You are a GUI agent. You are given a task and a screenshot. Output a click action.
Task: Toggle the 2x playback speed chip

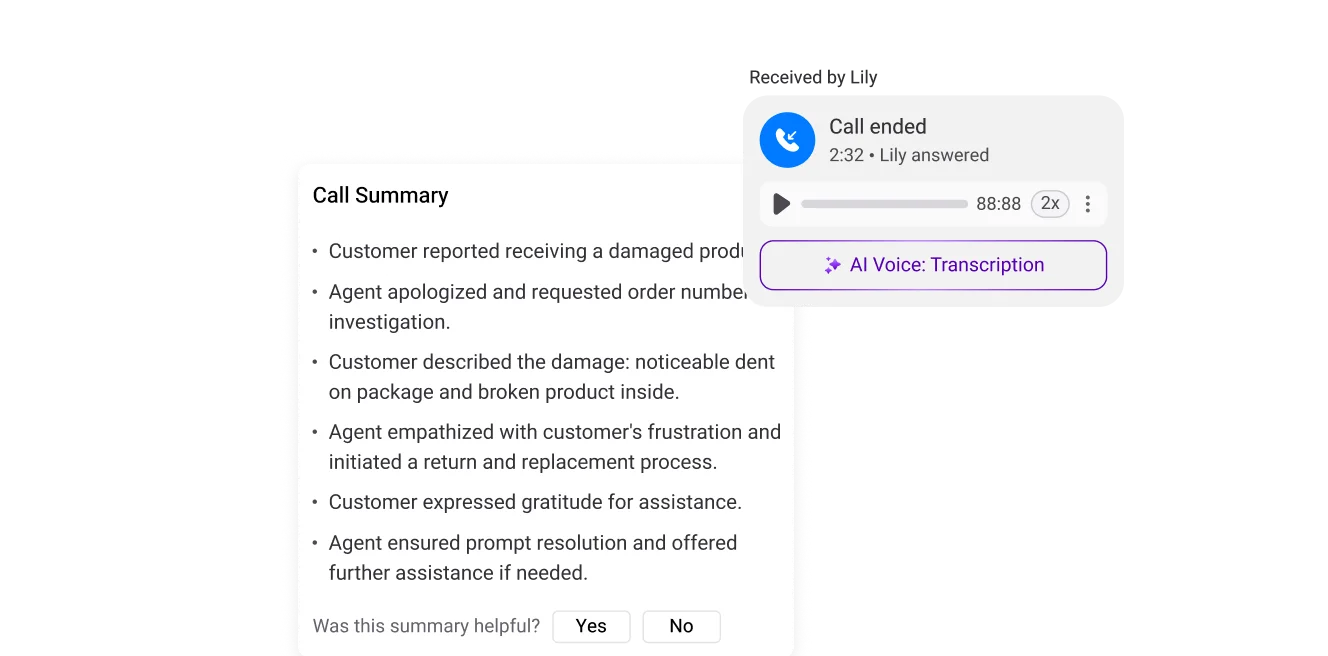click(1049, 203)
